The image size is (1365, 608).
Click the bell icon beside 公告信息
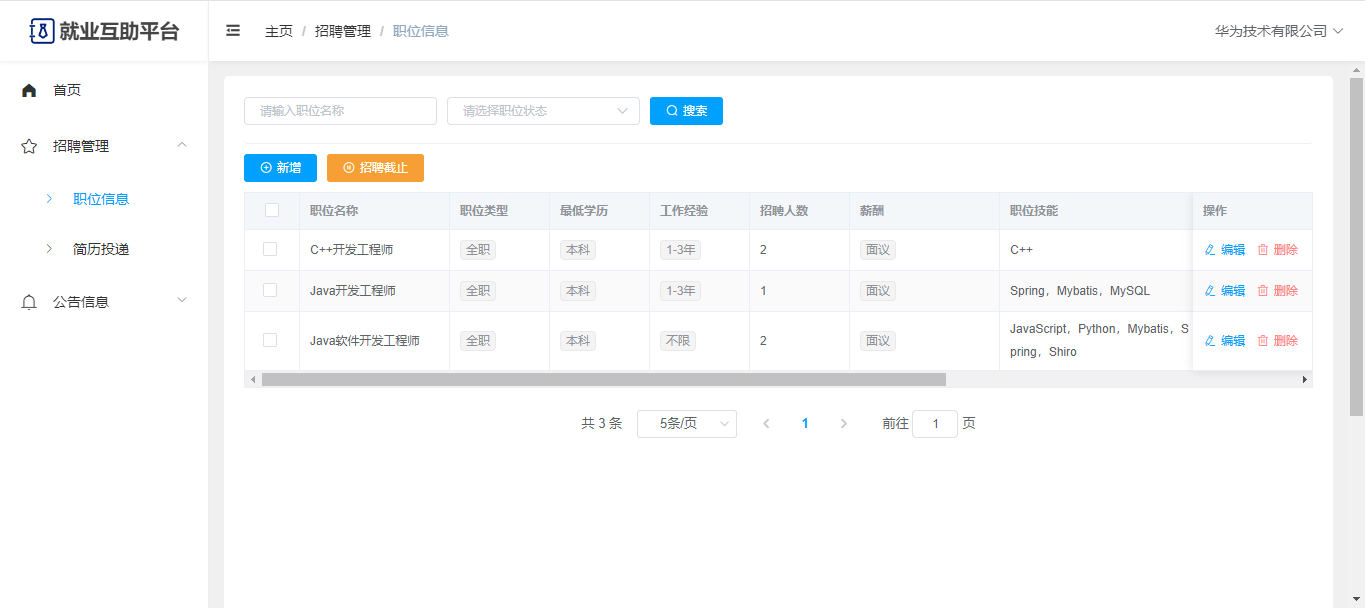(x=29, y=302)
